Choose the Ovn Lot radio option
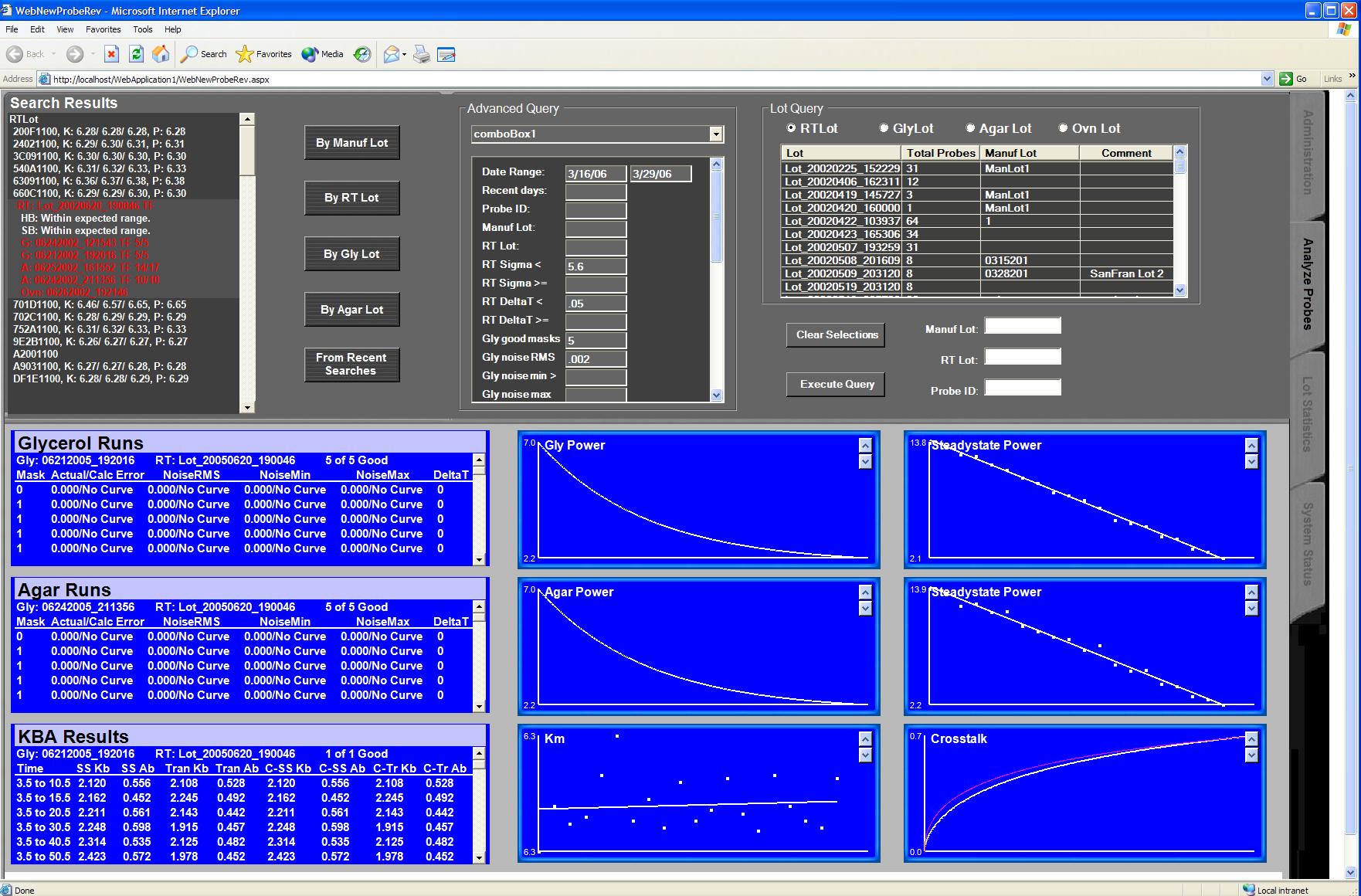 [1064, 128]
